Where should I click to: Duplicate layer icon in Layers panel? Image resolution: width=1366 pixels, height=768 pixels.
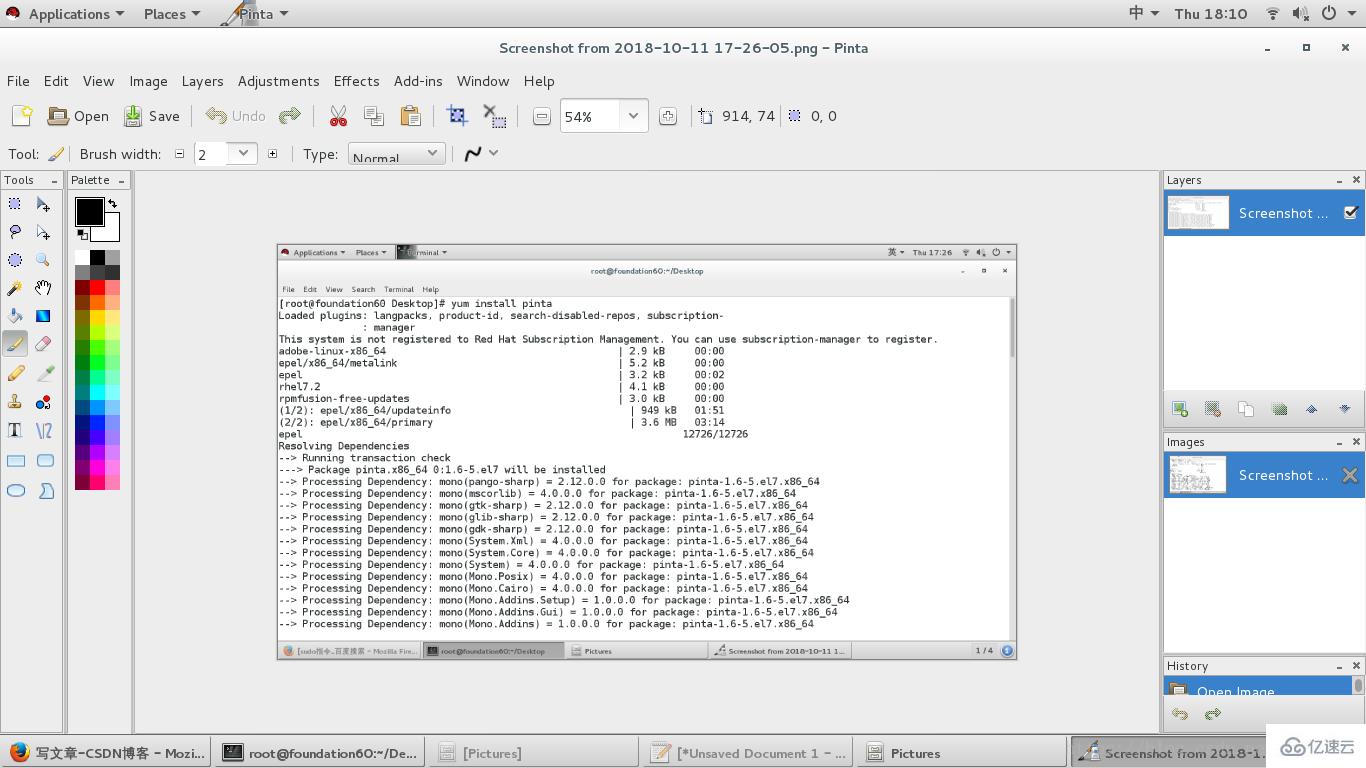point(1246,409)
